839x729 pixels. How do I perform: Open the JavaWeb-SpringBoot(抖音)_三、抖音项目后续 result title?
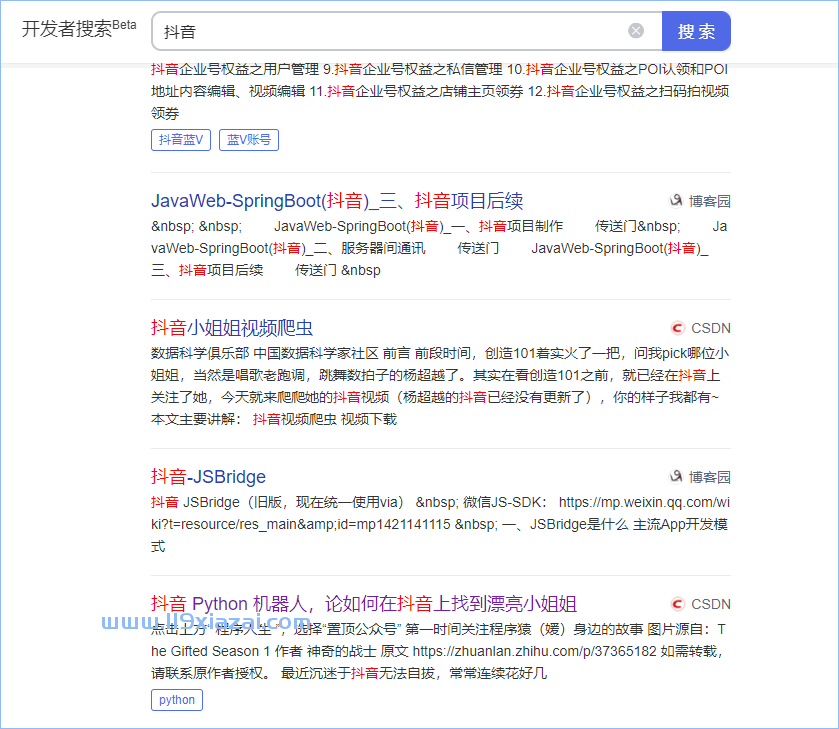point(337,201)
